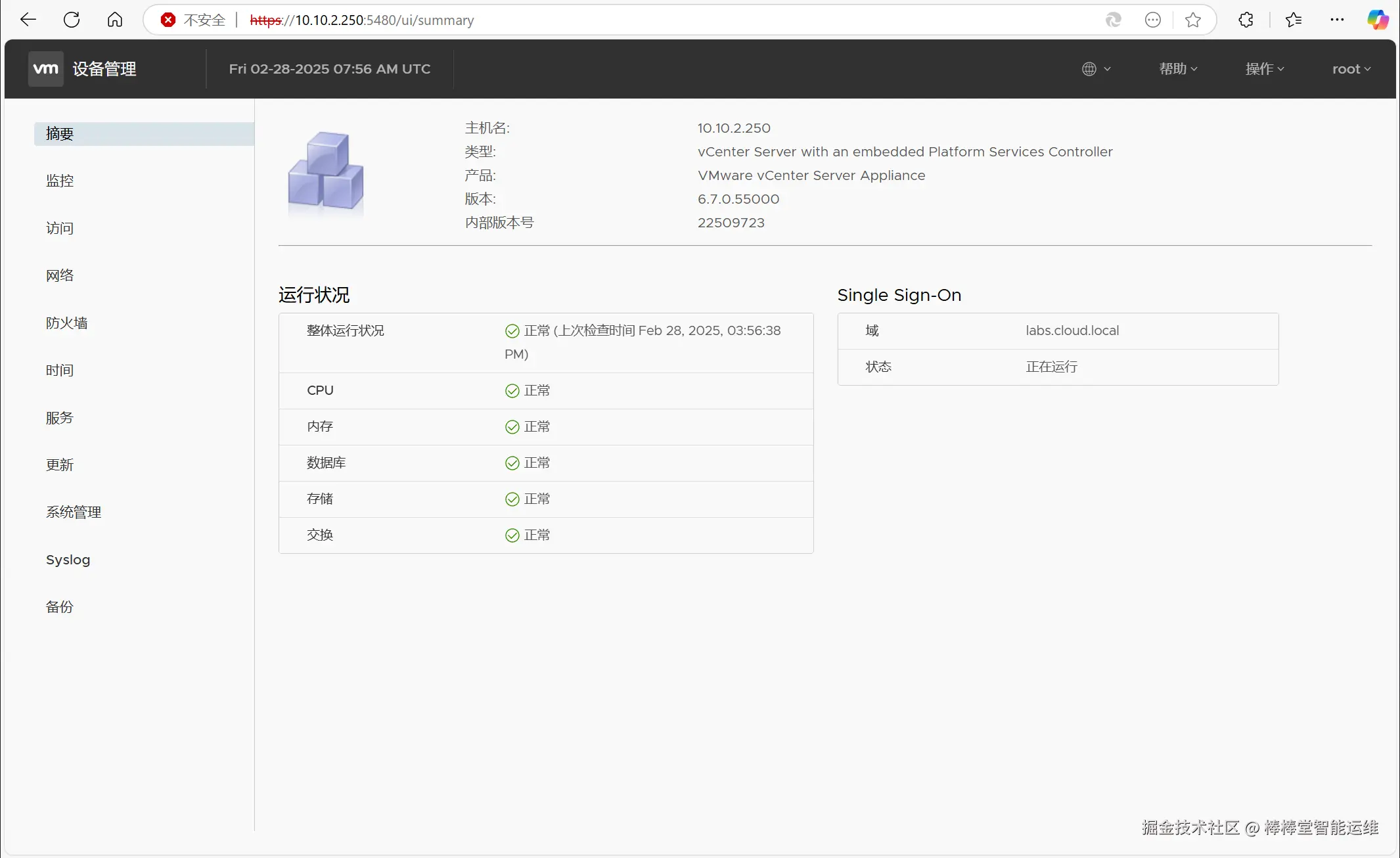Click the vm logo icon
Screen dimensions: 1400x858
[x=45, y=69]
